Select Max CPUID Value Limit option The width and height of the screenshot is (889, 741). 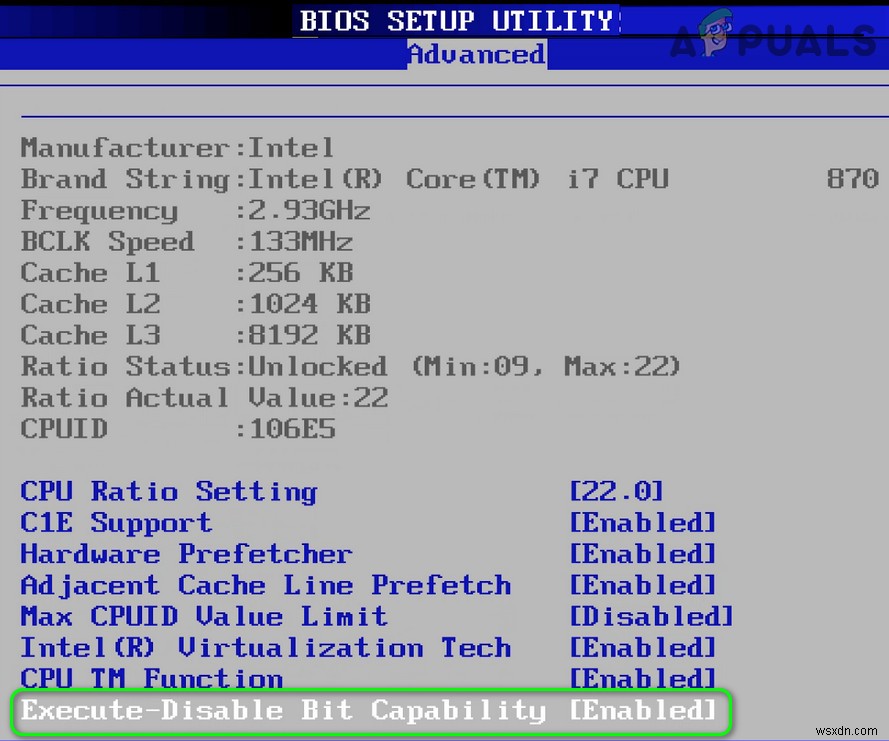(x=204, y=616)
